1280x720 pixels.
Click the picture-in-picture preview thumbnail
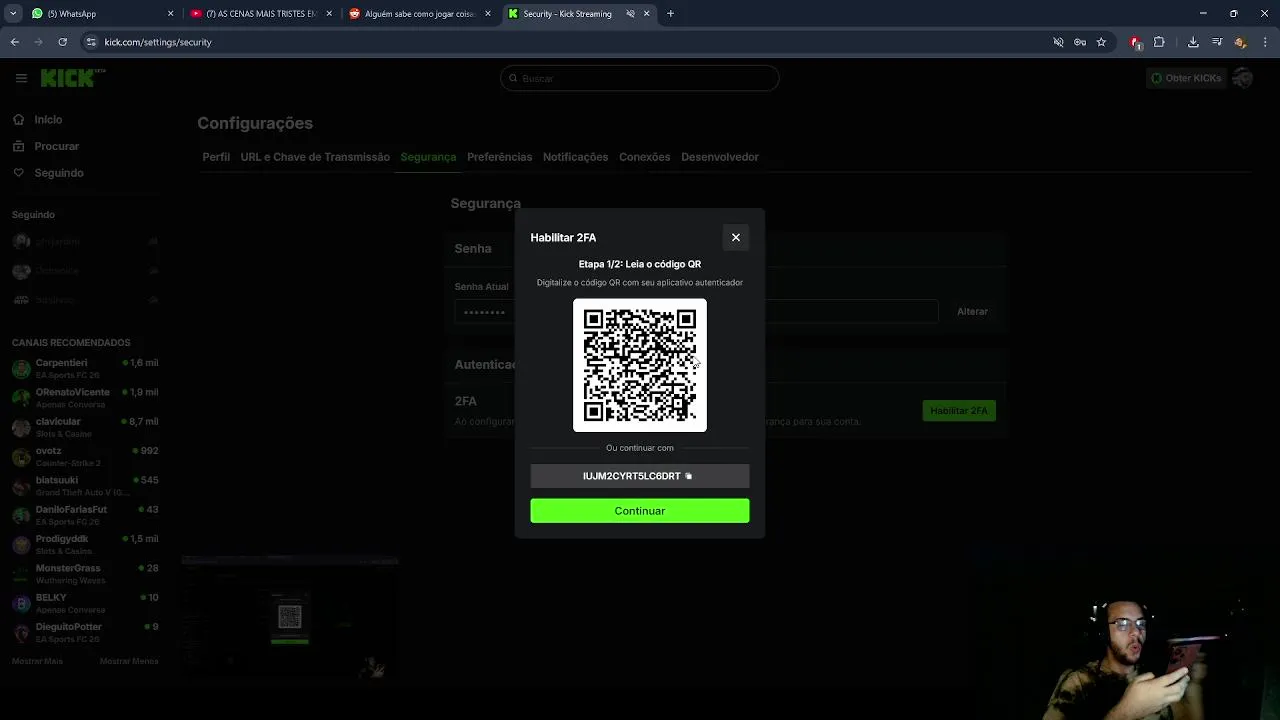click(x=290, y=617)
